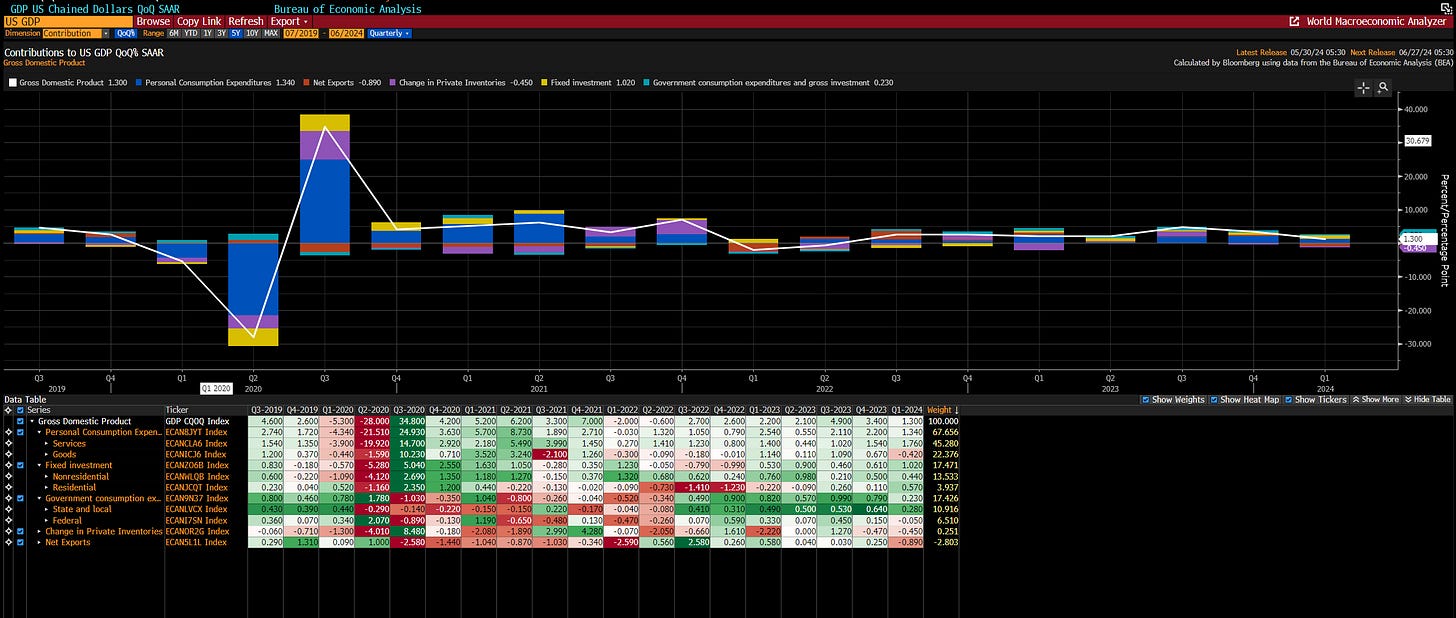Viewport: 1456px width, 618px height.
Task: Toggle select-all checkbox in Series header
Action: [x=20, y=410]
